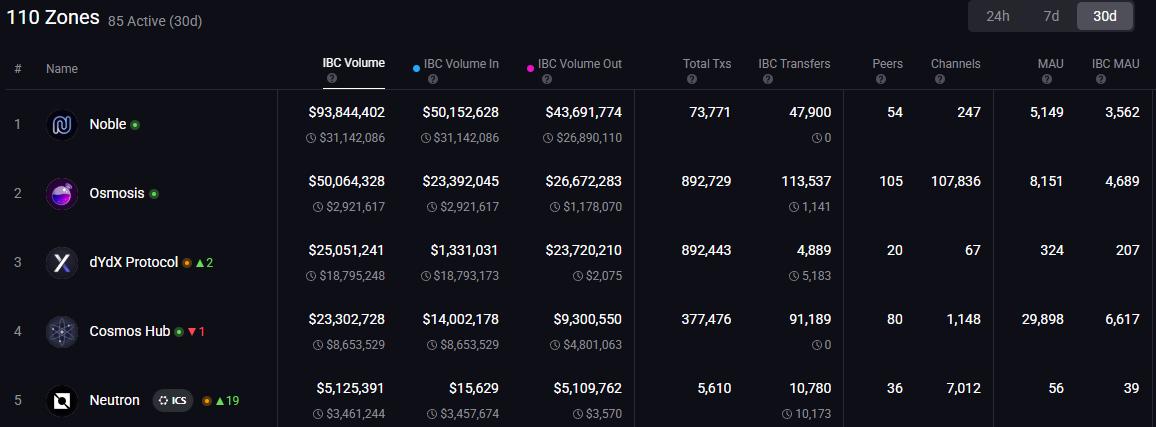Switch time period to 24h

pyautogui.click(x=997, y=16)
